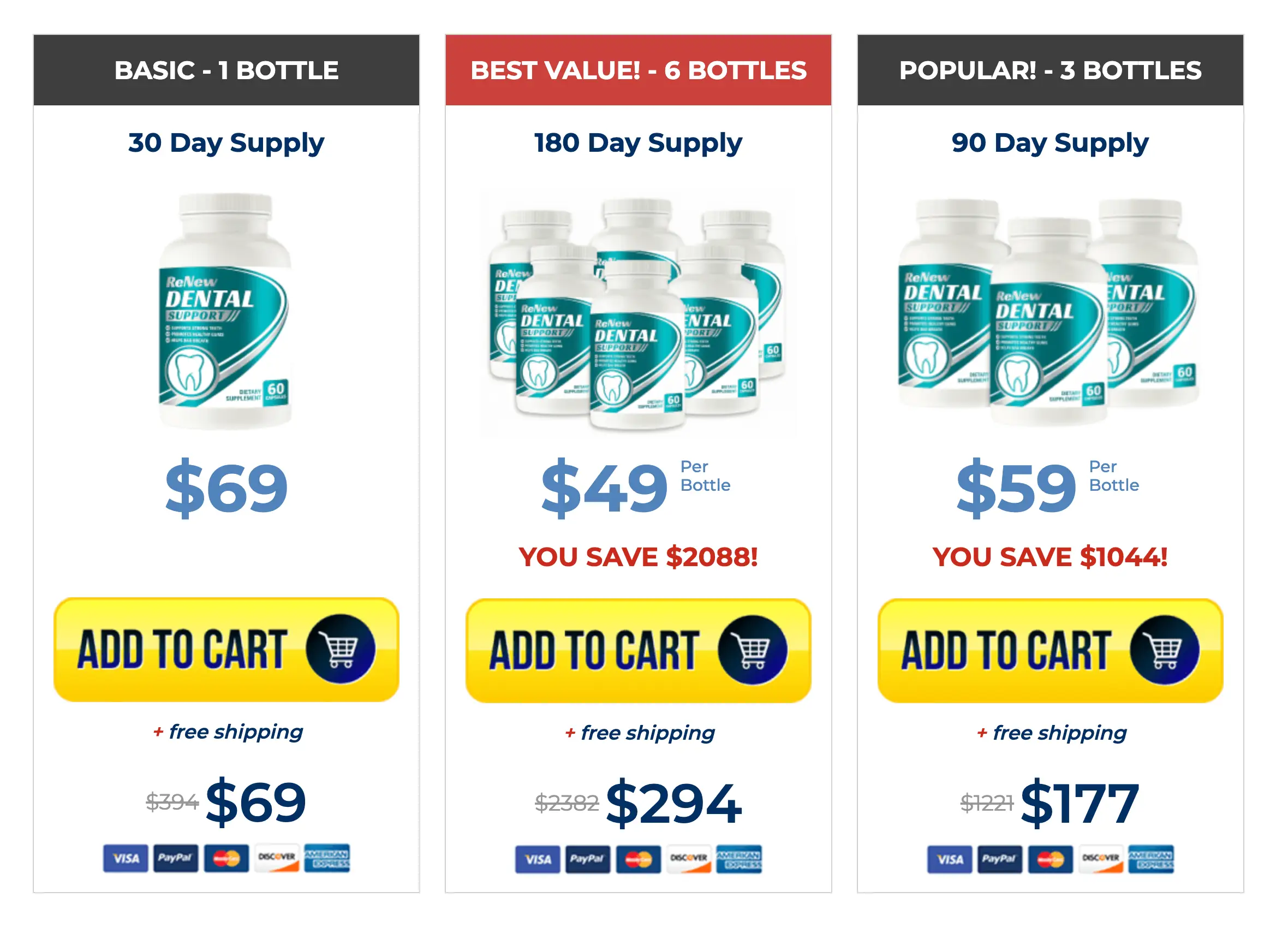Select the POPULAR 3 BOTTLES header banner

(1050, 70)
